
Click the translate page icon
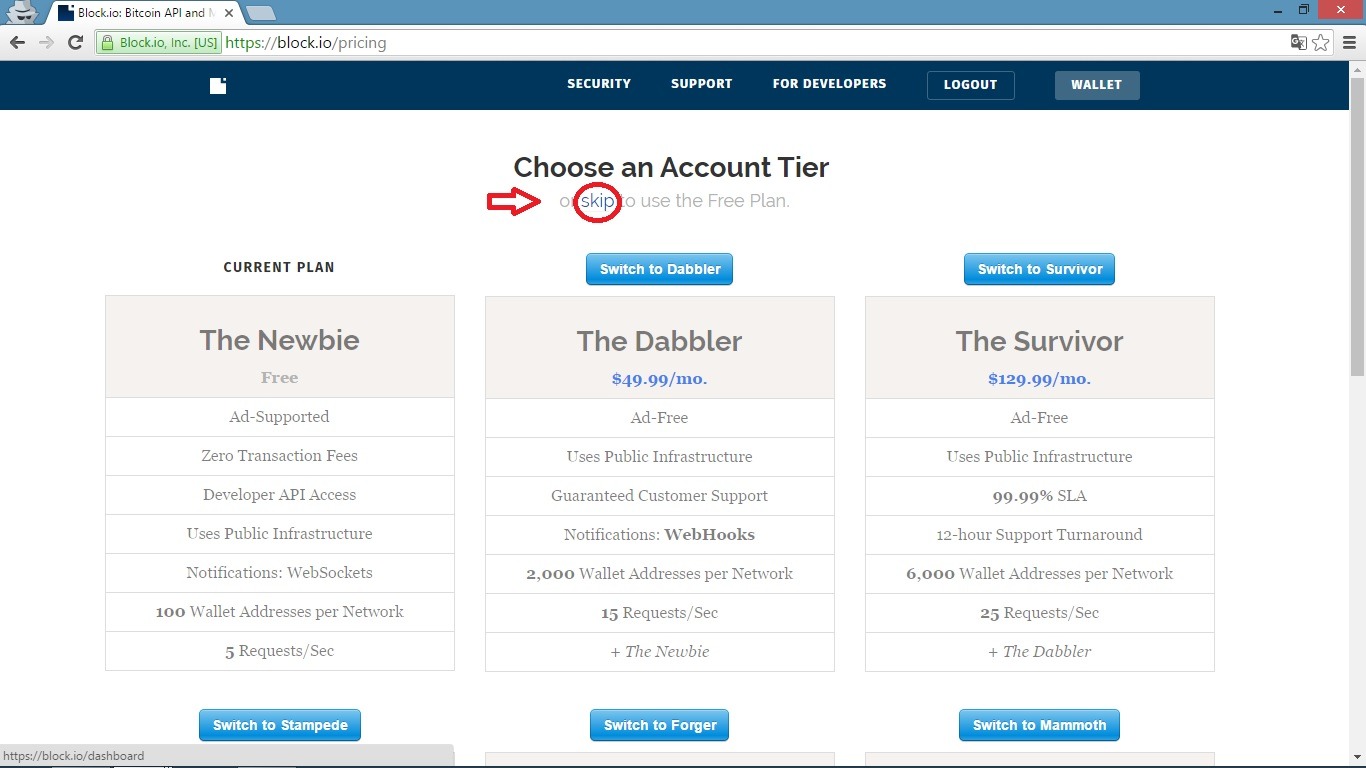1298,42
